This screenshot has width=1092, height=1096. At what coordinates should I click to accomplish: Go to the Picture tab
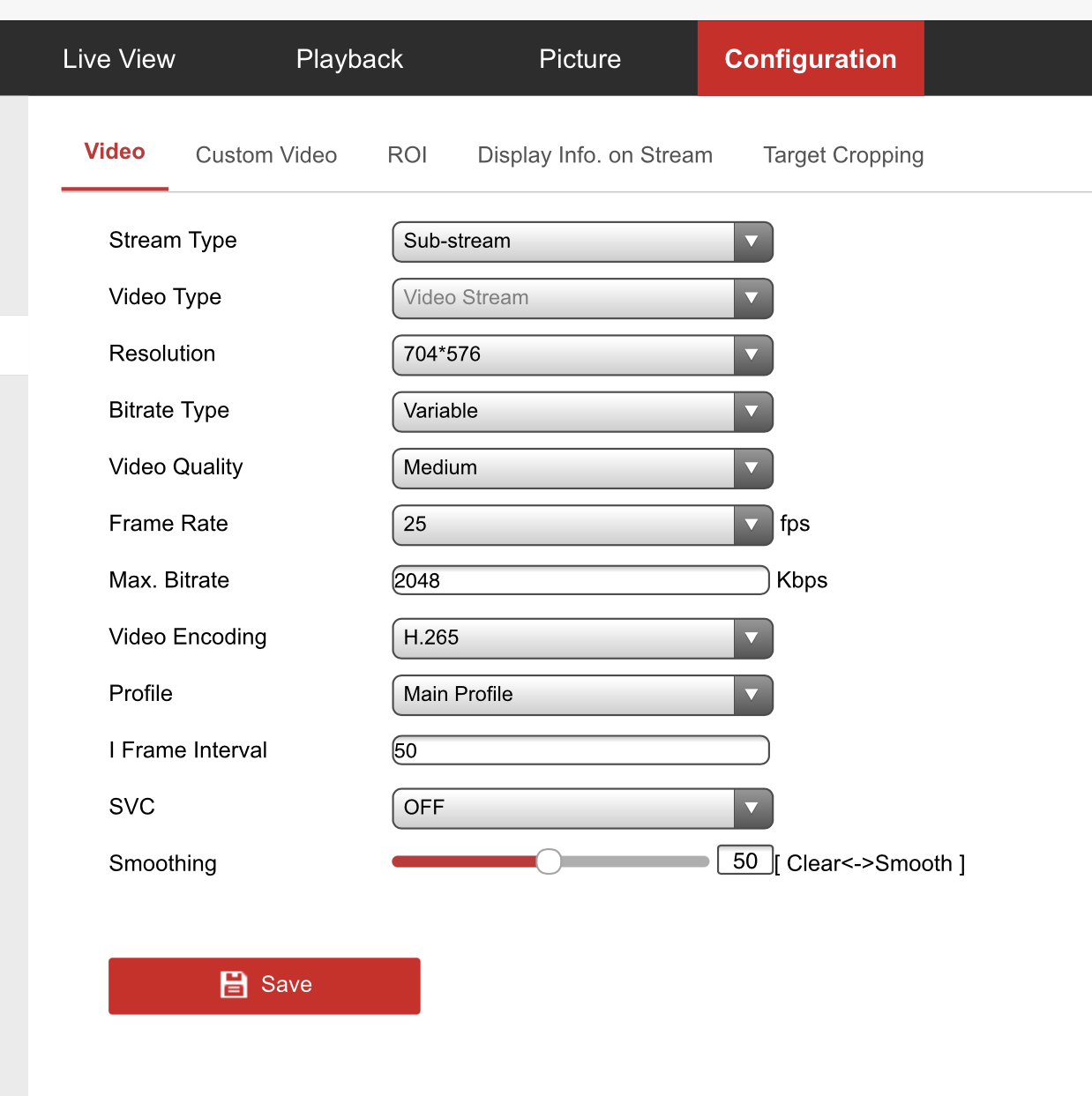580,59
